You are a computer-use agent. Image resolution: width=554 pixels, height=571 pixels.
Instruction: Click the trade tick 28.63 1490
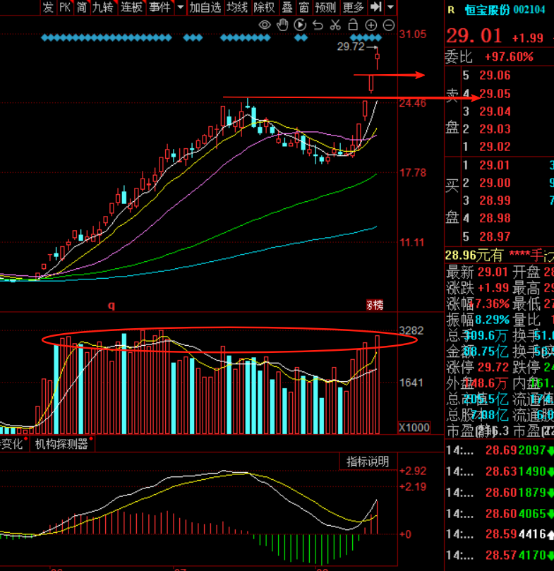click(500, 472)
